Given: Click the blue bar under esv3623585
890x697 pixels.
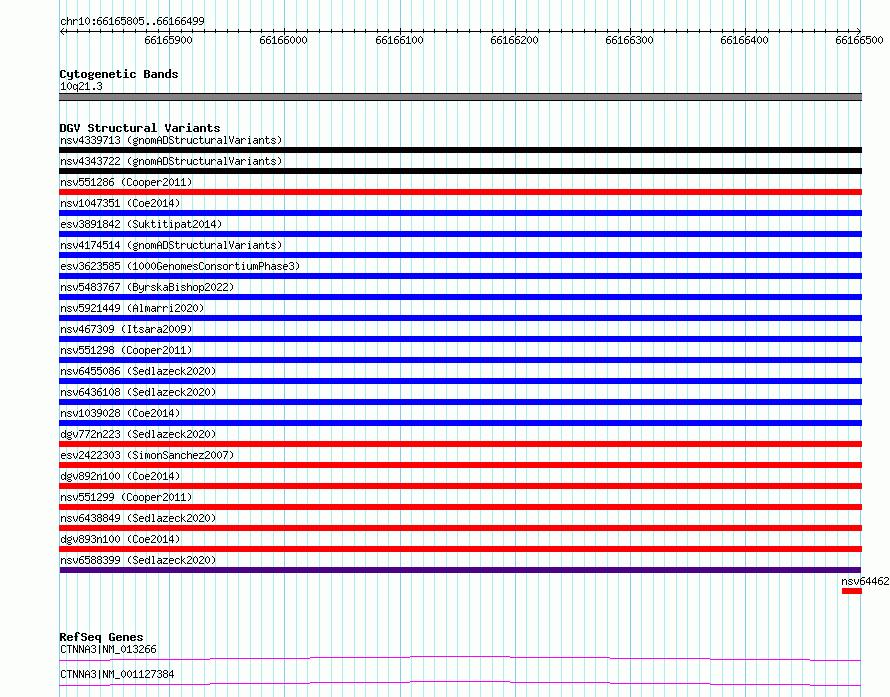Looking at the screenshot, I should [460, 276].
